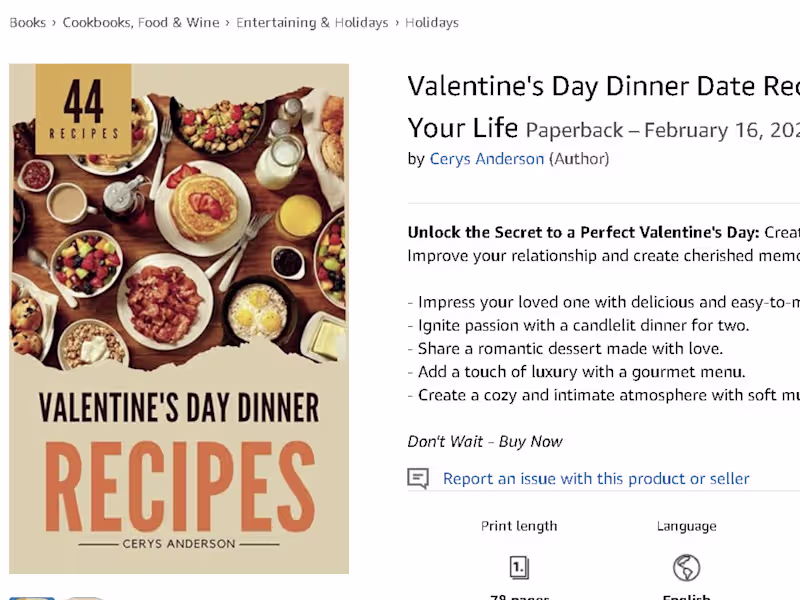This screenshot has height=600, width=800.
Task: Click the '44 Recipes' badge on cover
Action: pos(83,110)
